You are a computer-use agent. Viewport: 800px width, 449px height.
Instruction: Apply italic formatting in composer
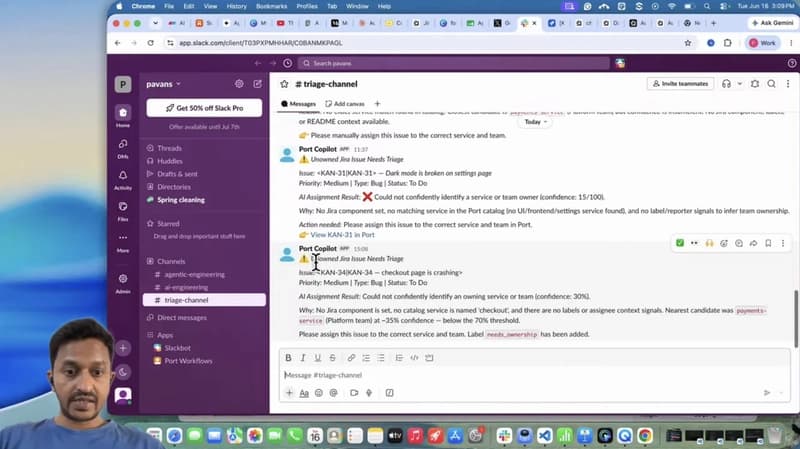[303, 358]
